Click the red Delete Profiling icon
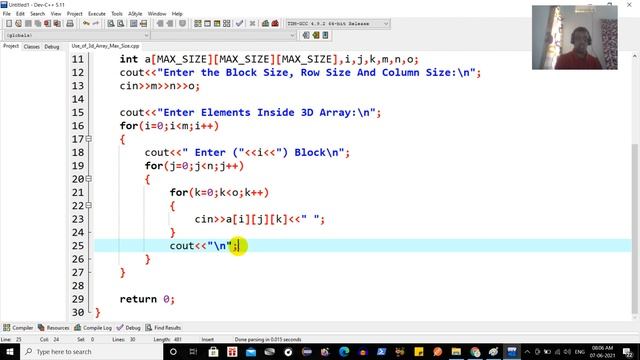 click(x=275, y=24)
